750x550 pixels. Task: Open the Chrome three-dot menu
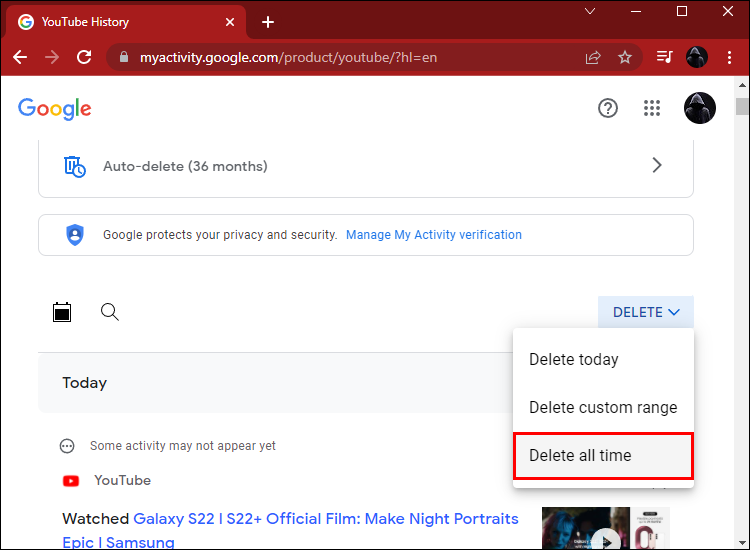(x=729, y=57)
